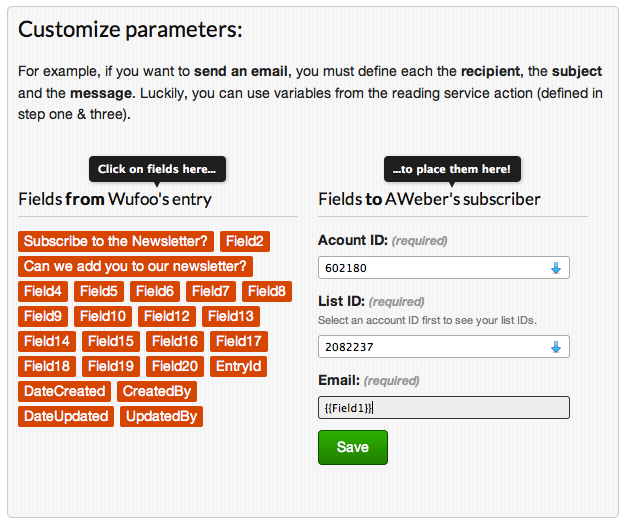This screenshot has height=524, width=627.
Task: Choose the CreatedBy tag
Action: coord(157,391)
